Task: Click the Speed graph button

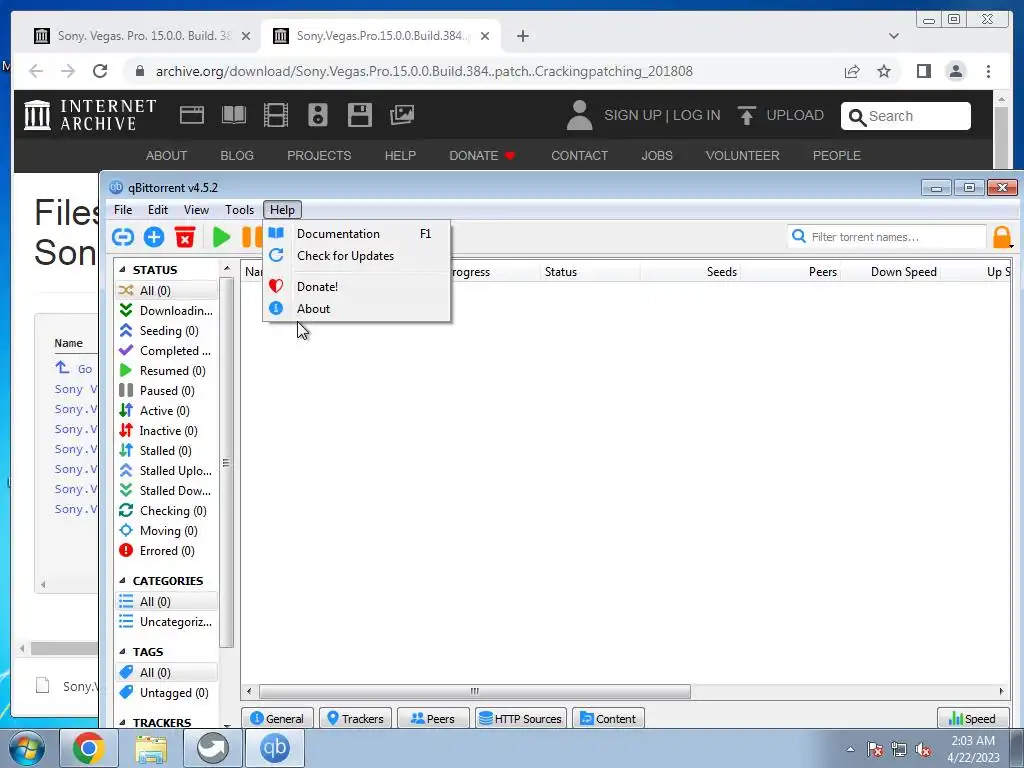Action: coord(973,718)
